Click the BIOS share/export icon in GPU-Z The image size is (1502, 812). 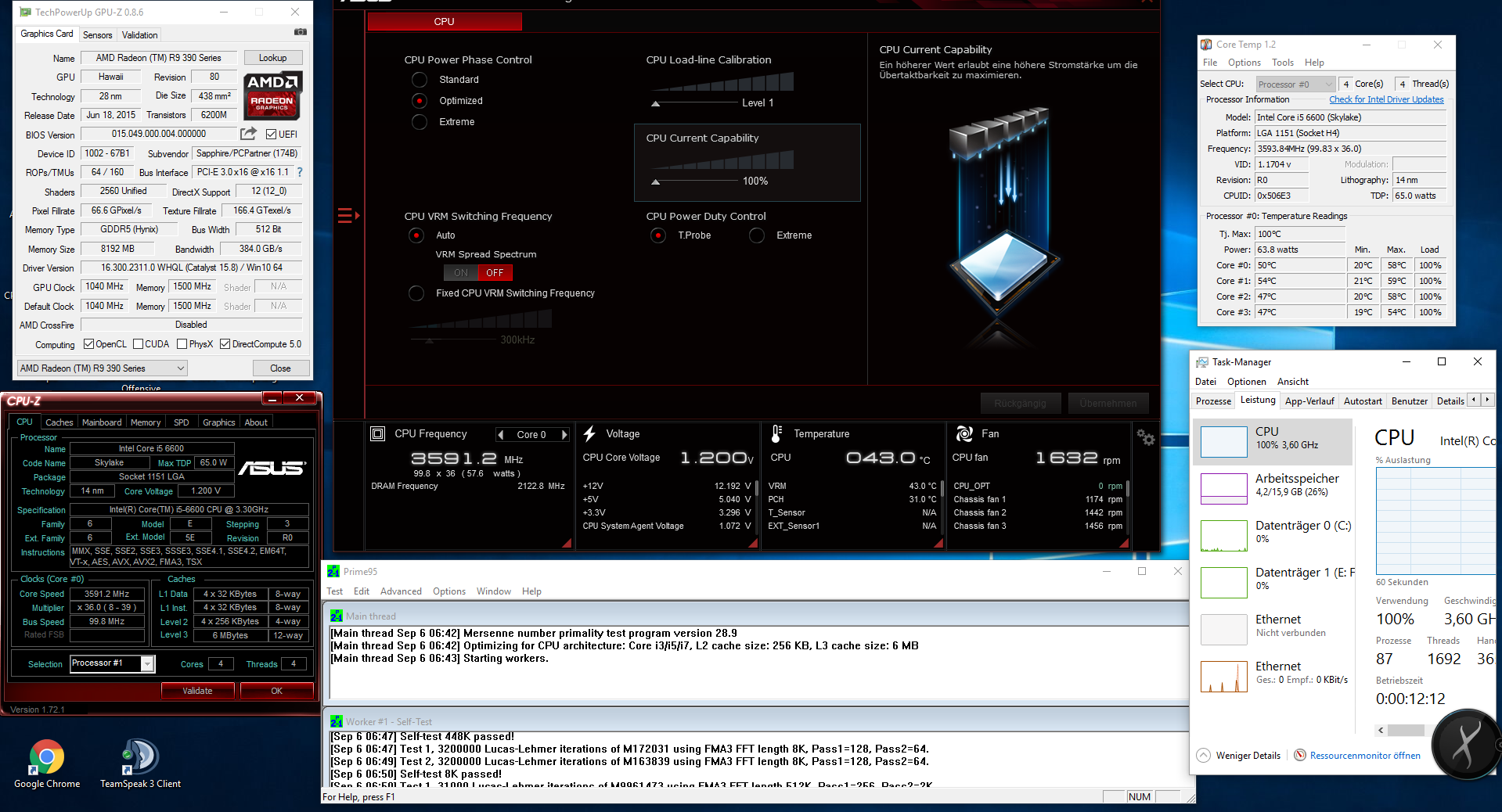click(248, 134)
